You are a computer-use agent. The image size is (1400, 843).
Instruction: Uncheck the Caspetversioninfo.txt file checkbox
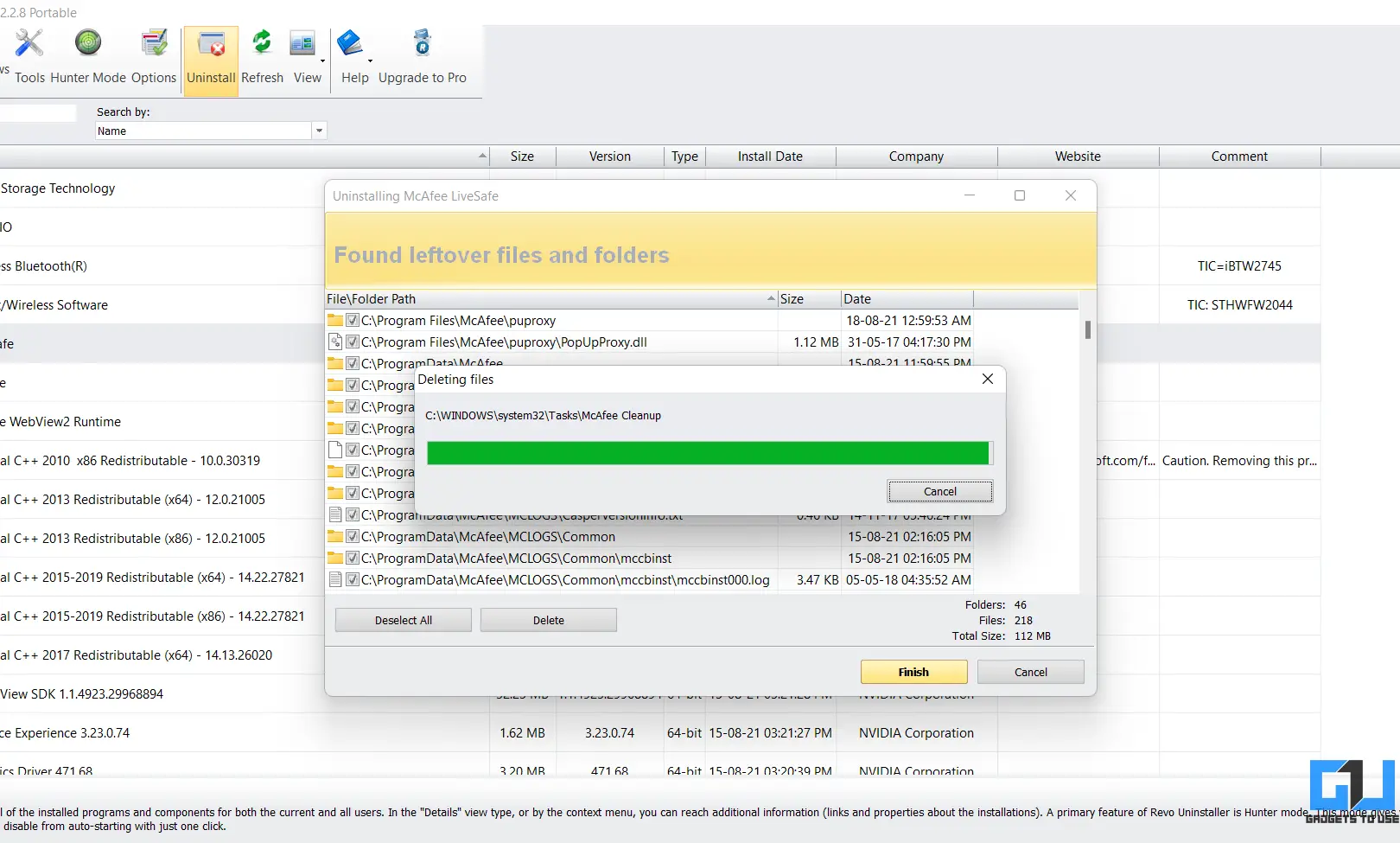(x=353, y=515)
